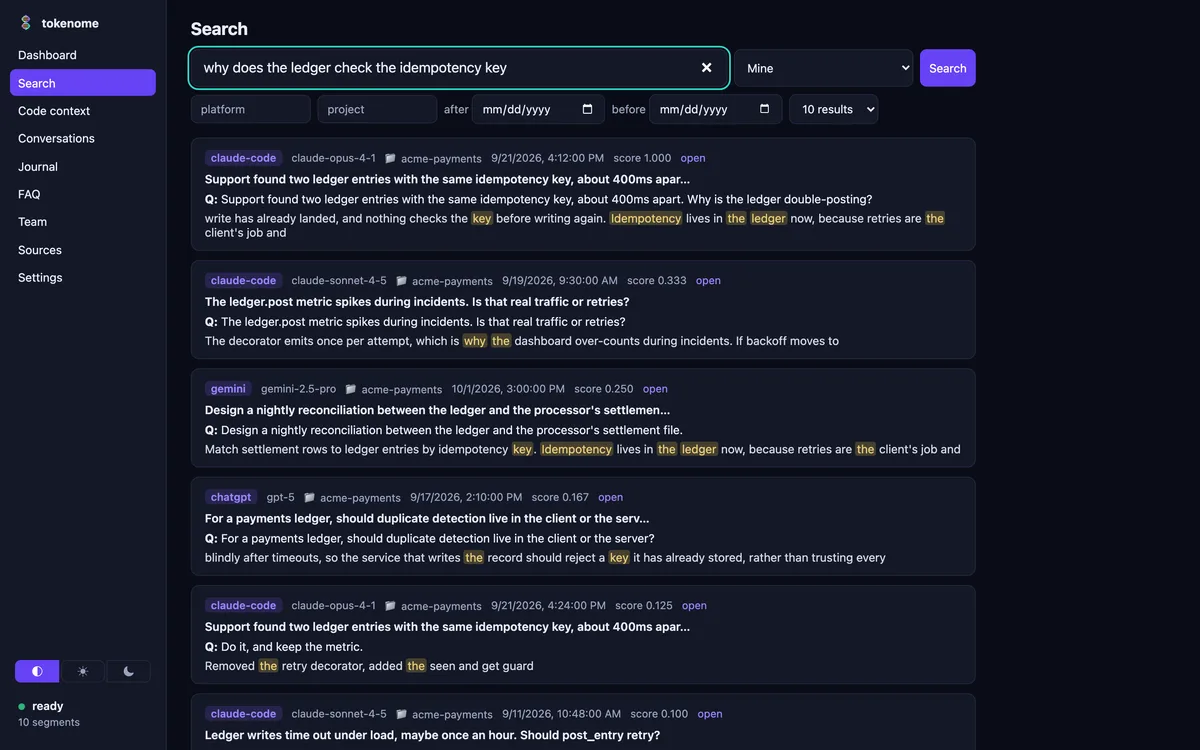This screenshot has width=1200, height=750.
Task: Select Search in the sidebar
Action: click(83, 83)
